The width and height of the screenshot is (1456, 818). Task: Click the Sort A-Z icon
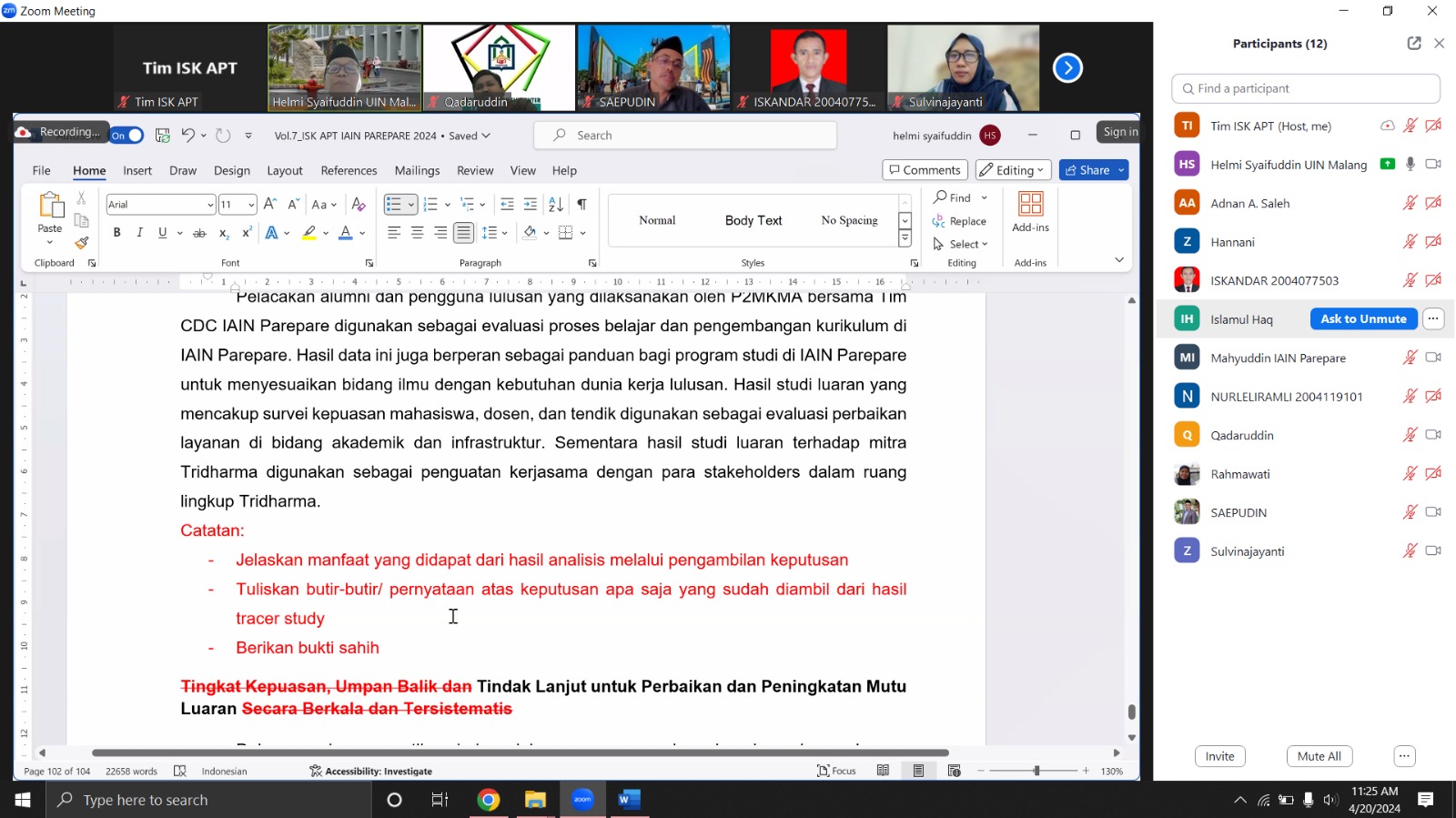click(x=556, y=205)
